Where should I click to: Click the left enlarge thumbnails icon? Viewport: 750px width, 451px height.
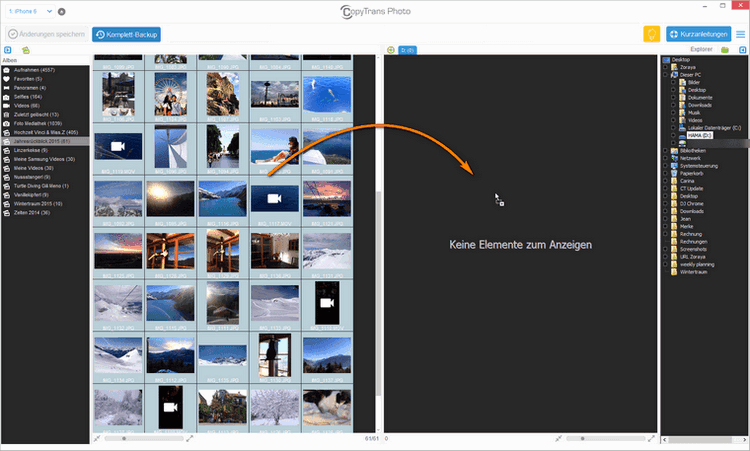(189, 438)
